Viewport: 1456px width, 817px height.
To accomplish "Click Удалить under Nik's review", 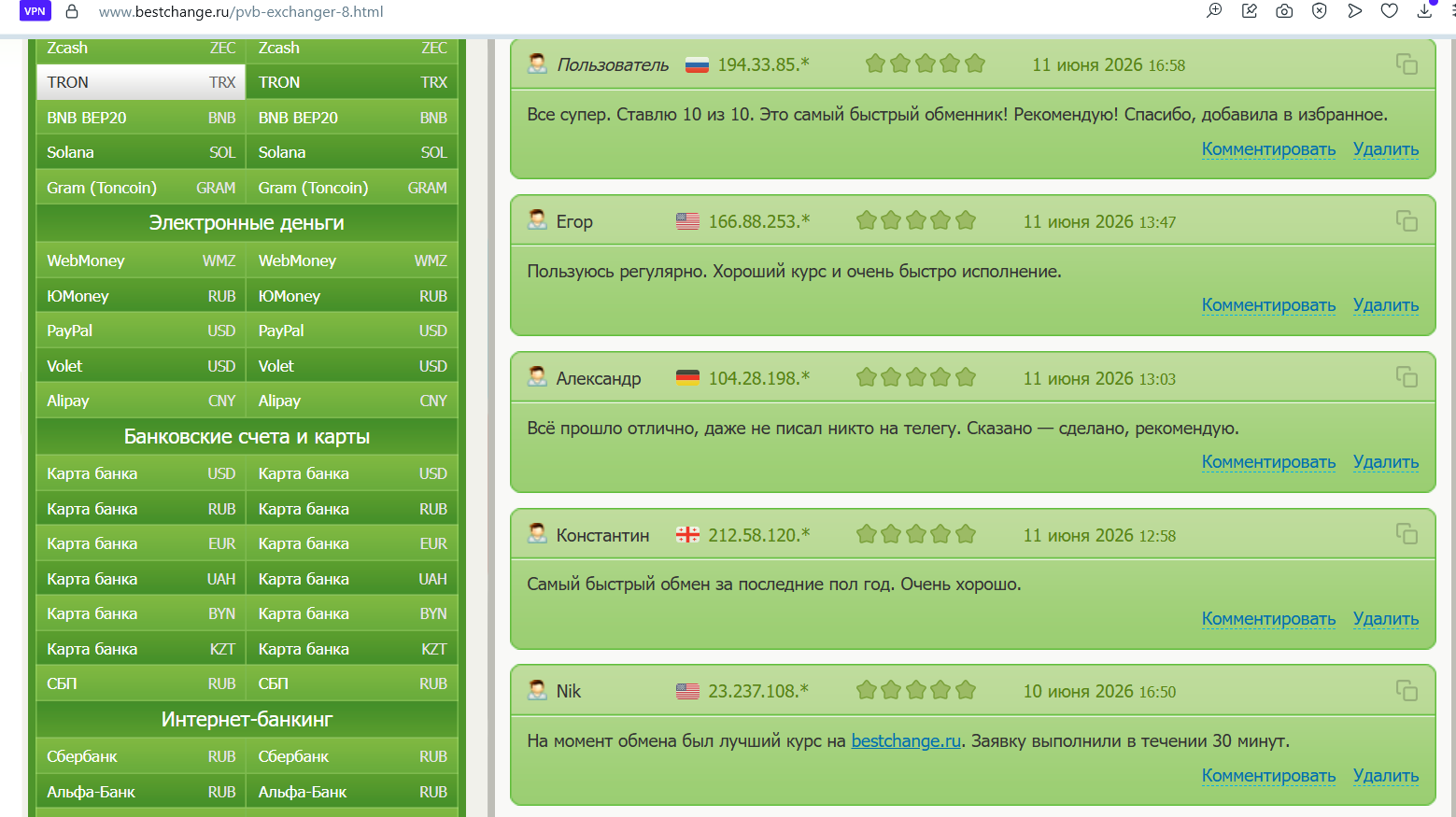I will tap(1386, 776).
